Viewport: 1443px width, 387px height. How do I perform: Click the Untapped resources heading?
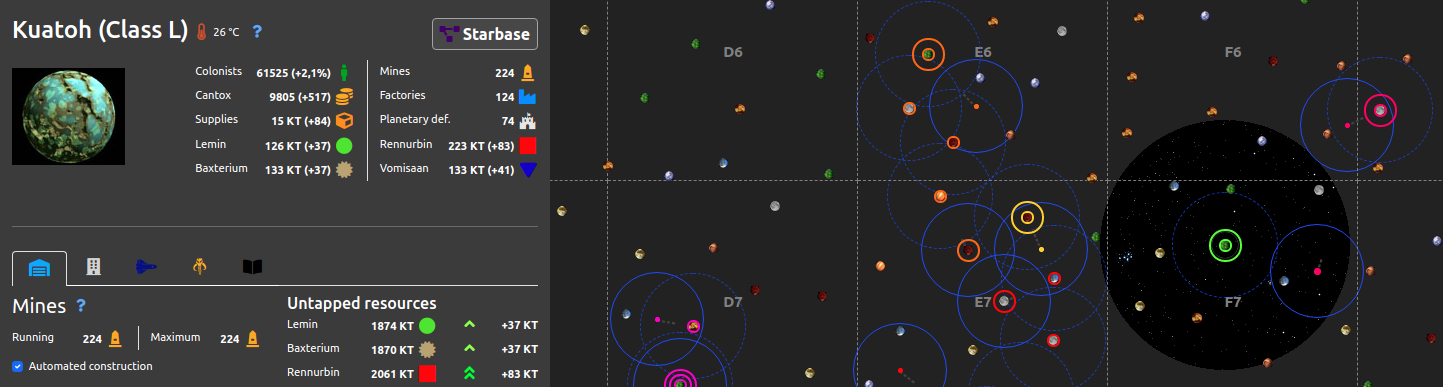coord(361,303)
